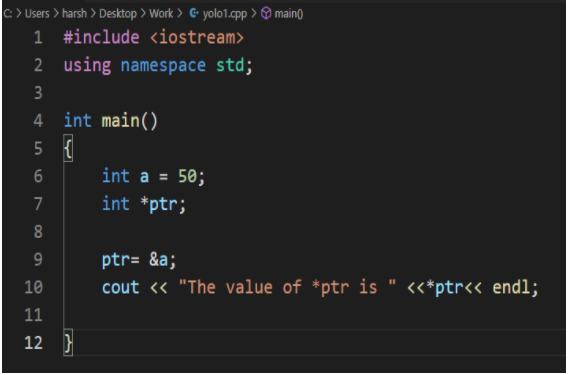Click line number 10 in gutter
The height and width of the screenshot is (375, 568).
34,287
